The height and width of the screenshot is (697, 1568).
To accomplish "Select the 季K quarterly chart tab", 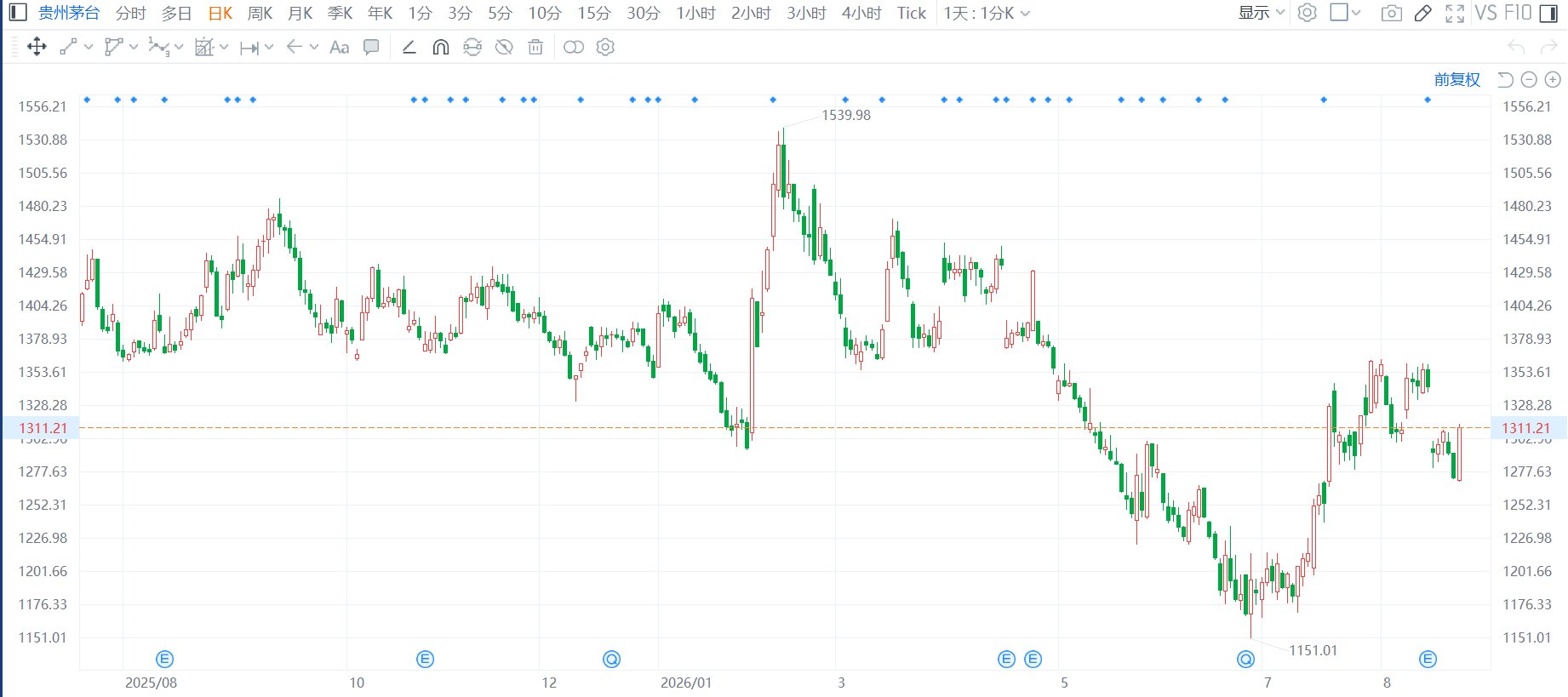I will pyautogui.click(x=340, y=14).
